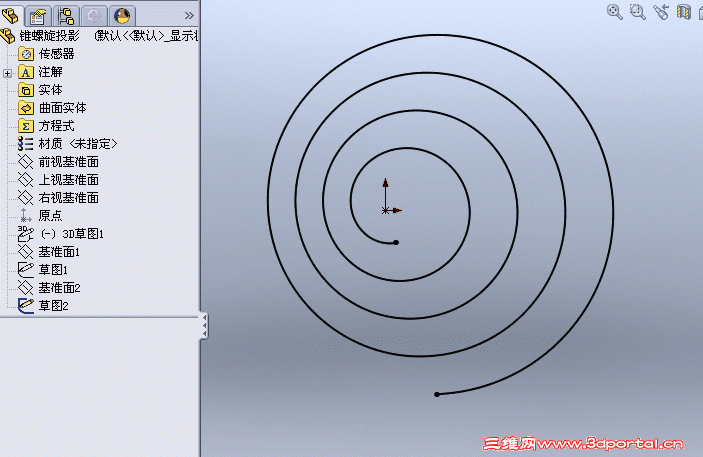Expand the 注解 annotations node
This screenshot has height=457, width=703.
pos(7,73)
